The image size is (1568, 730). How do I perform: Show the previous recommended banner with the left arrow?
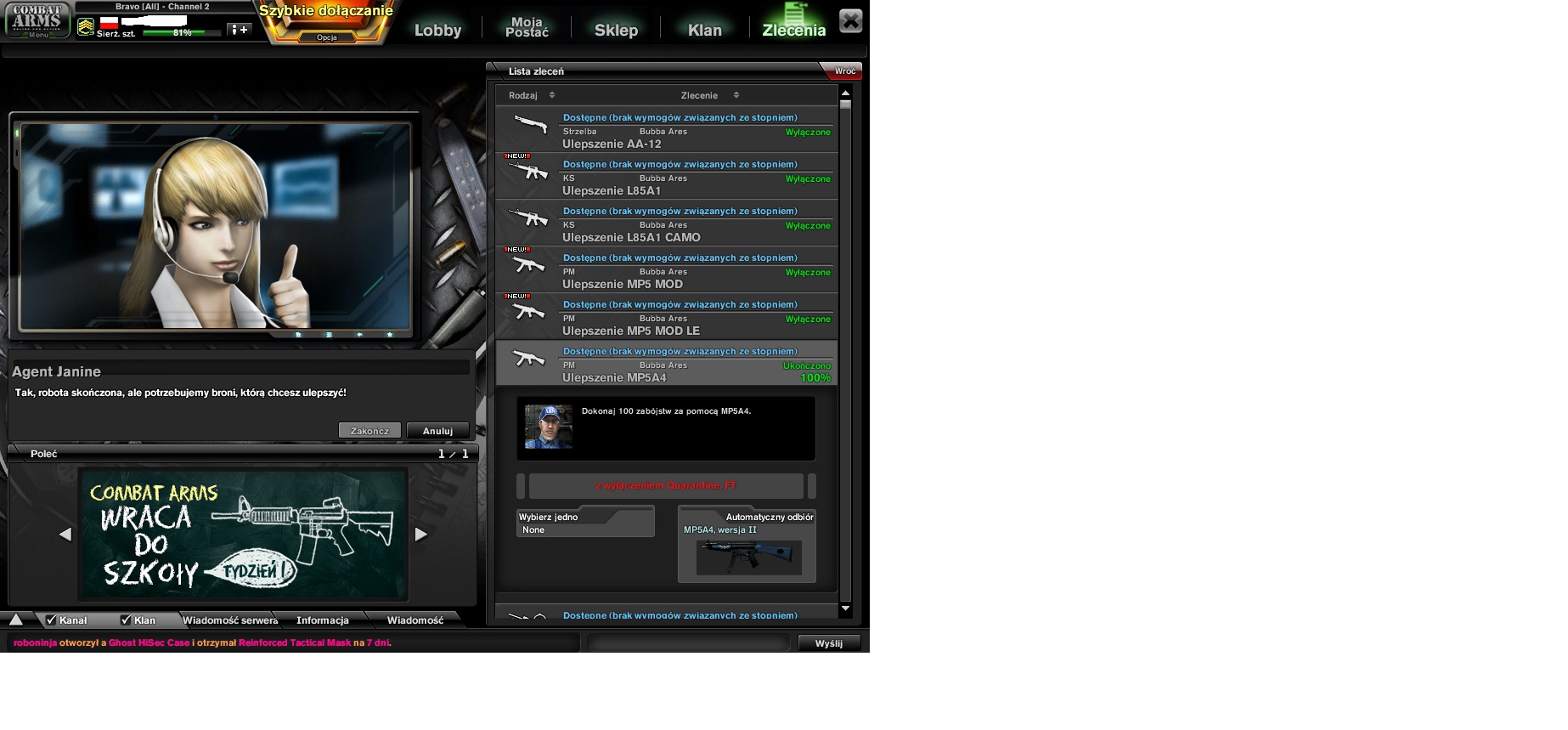tap(65, 534)
